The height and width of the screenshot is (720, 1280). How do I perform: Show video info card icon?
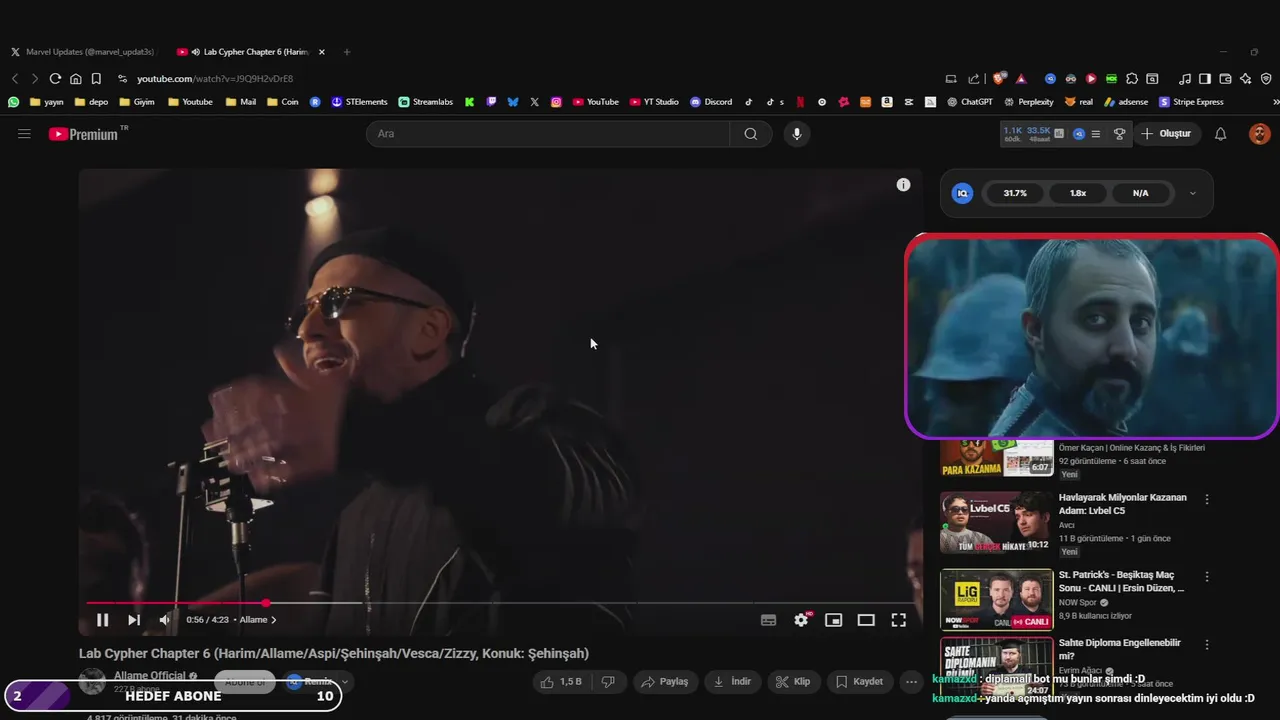[x=903, y=185]
